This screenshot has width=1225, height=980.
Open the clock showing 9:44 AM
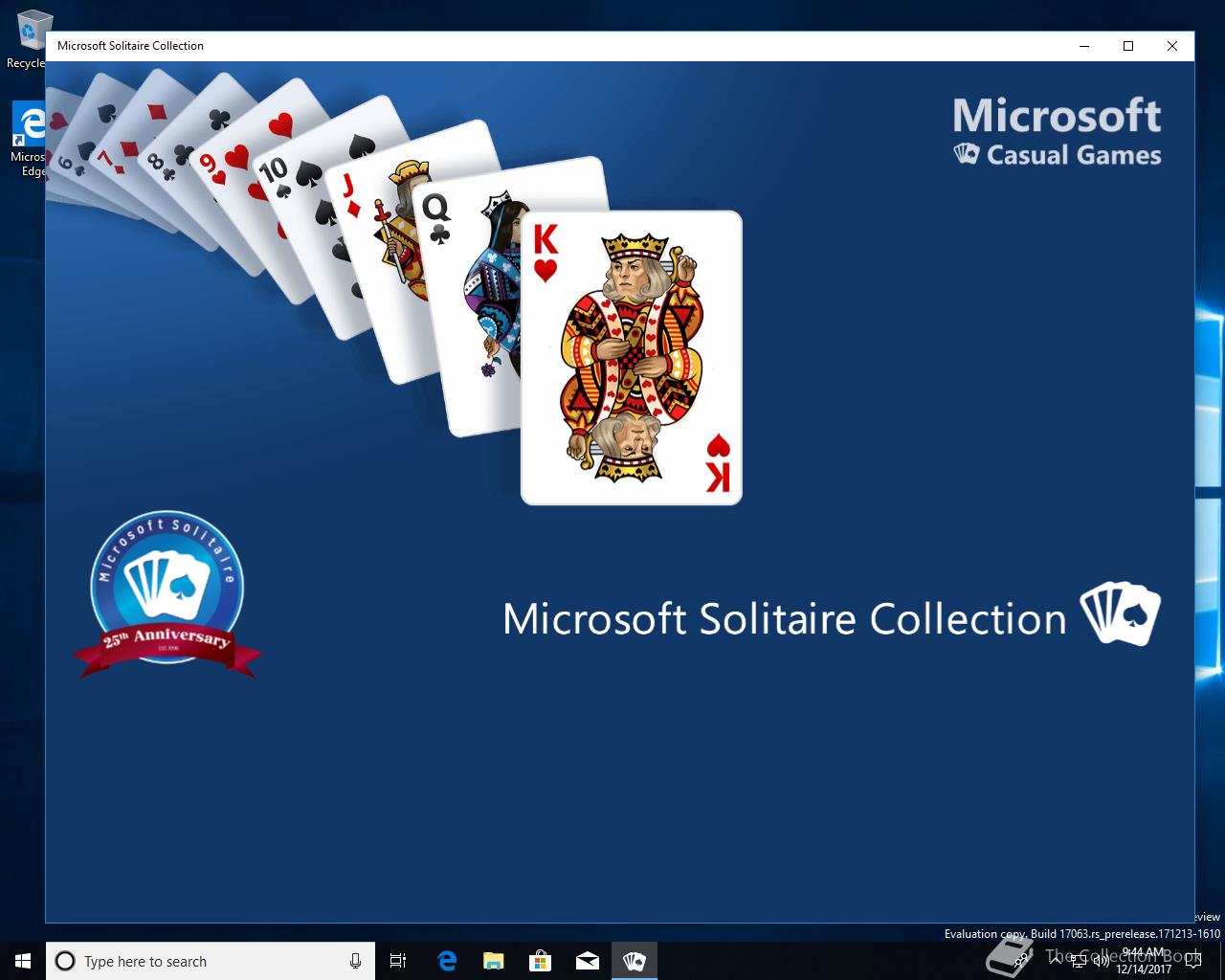1144,961
